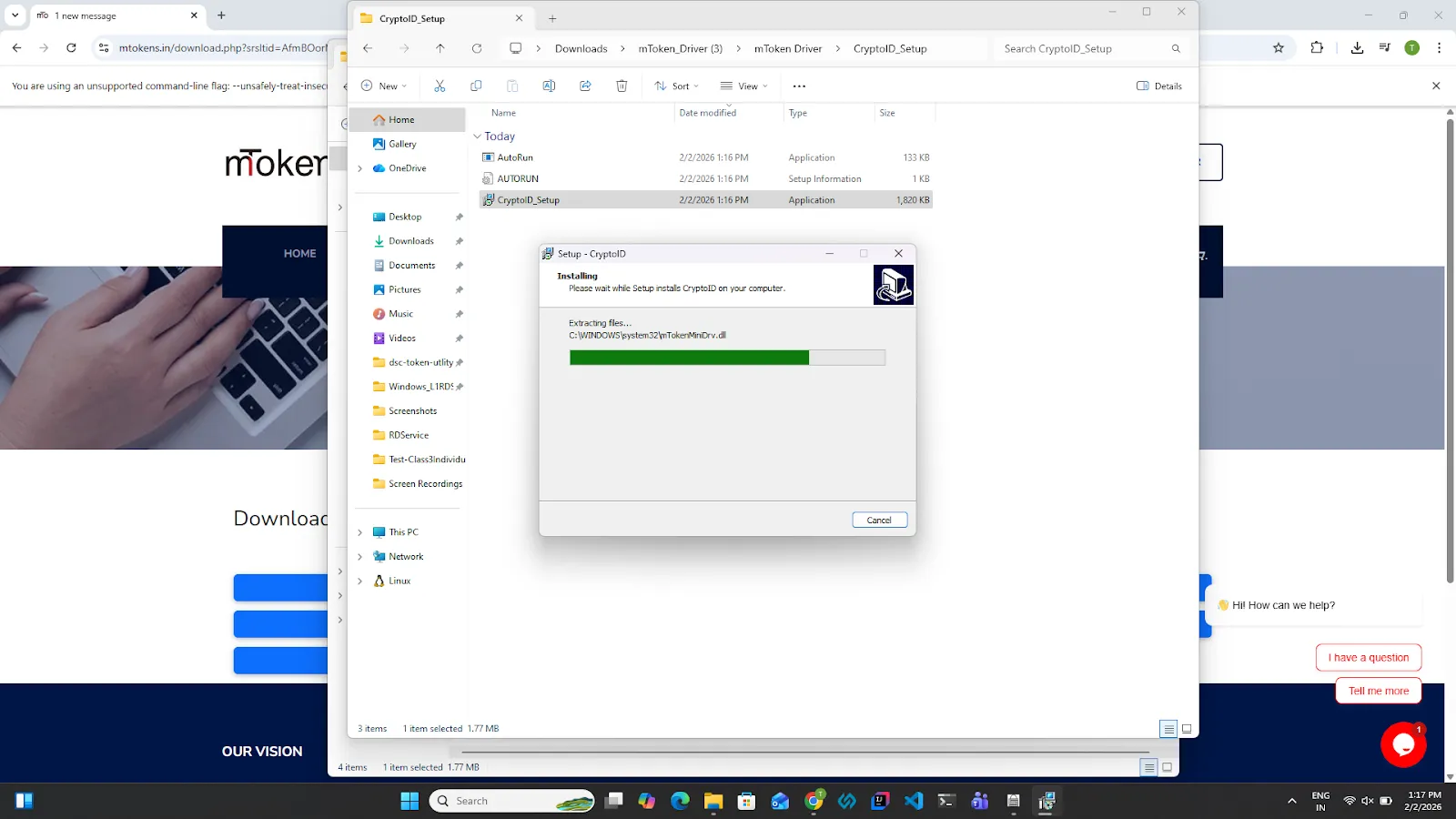Click the Delete trash icon in toolbar

click(x=622, y=86)
